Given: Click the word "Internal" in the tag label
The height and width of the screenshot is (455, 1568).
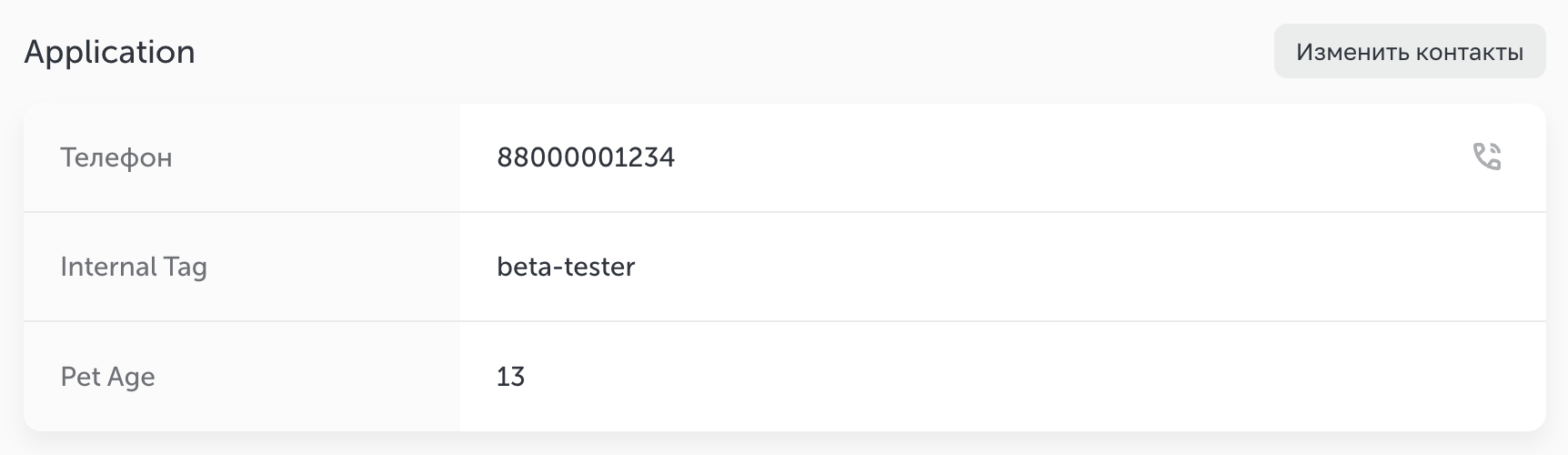Looking at the screenshot, I should click(108, 267).
